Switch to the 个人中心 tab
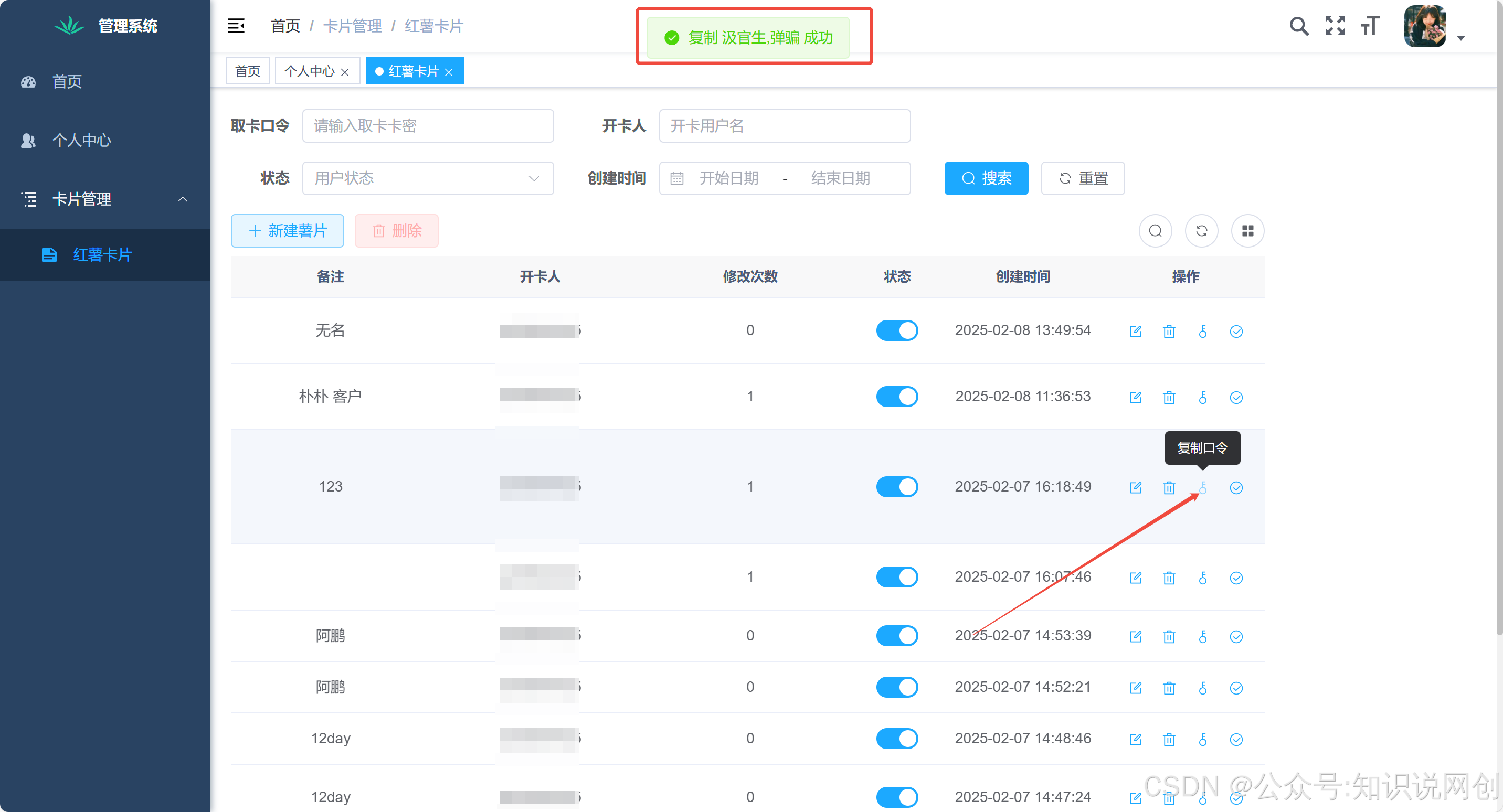The height and width of the screenshot is (812, 1503). coord(309,71)
